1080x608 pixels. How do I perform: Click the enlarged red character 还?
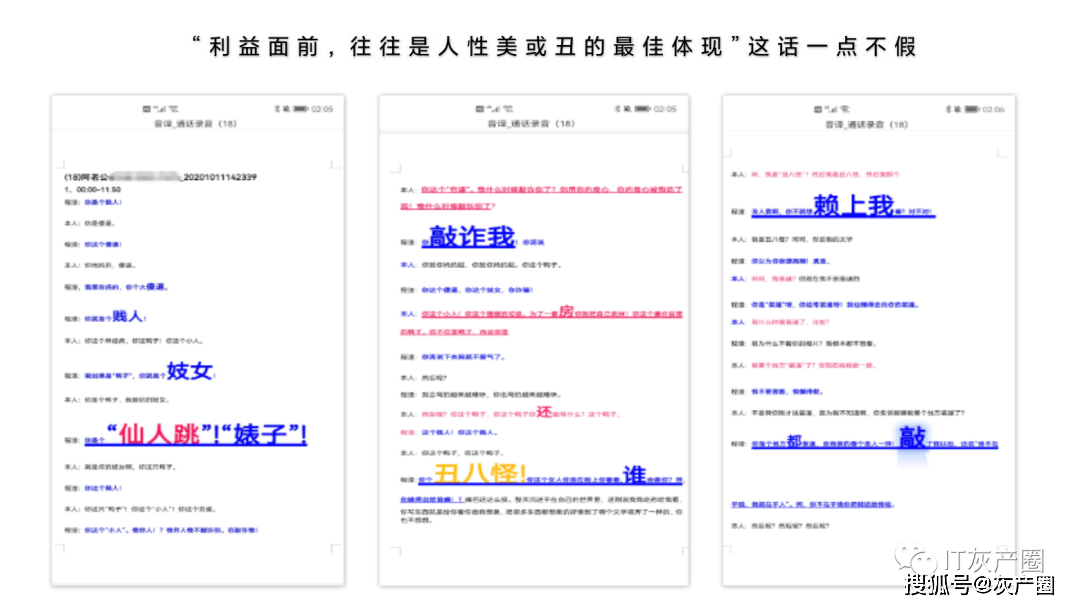544,412
